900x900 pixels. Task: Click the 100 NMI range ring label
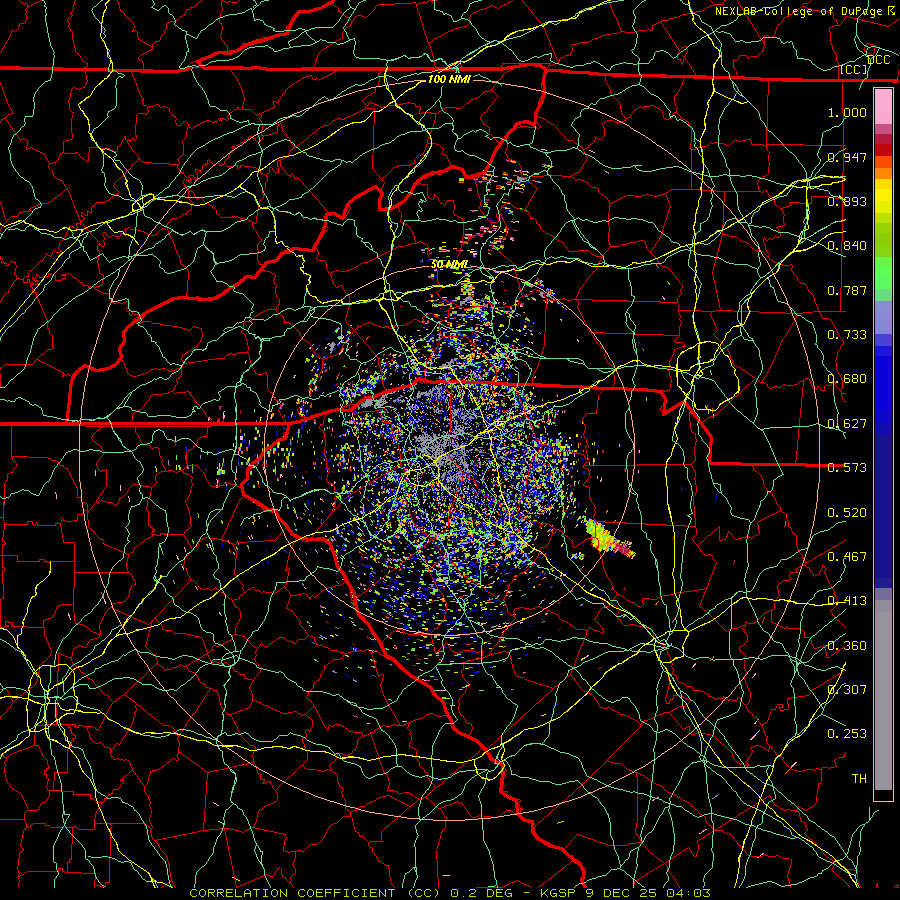click(x=449, y=79)
